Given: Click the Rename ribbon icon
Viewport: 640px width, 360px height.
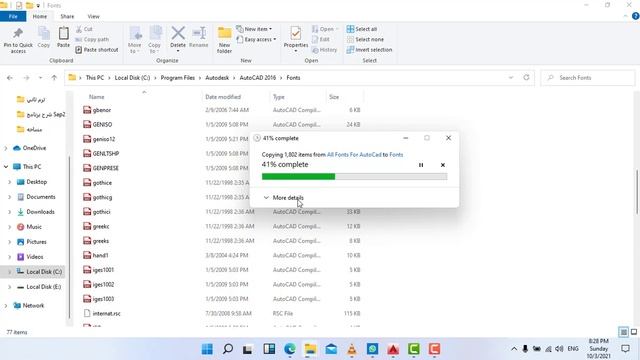Looking at the screenshot, I should click(199, 38).
